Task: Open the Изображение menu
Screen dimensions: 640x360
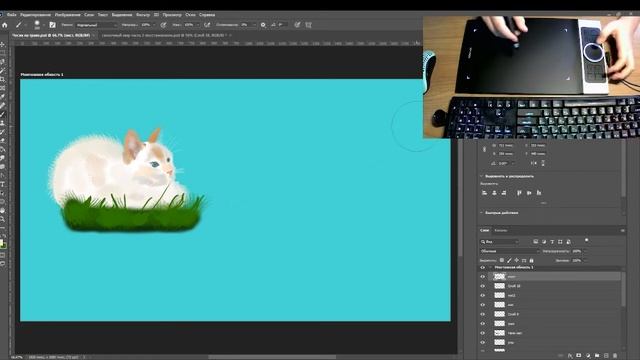Action: tap(67, 15)
